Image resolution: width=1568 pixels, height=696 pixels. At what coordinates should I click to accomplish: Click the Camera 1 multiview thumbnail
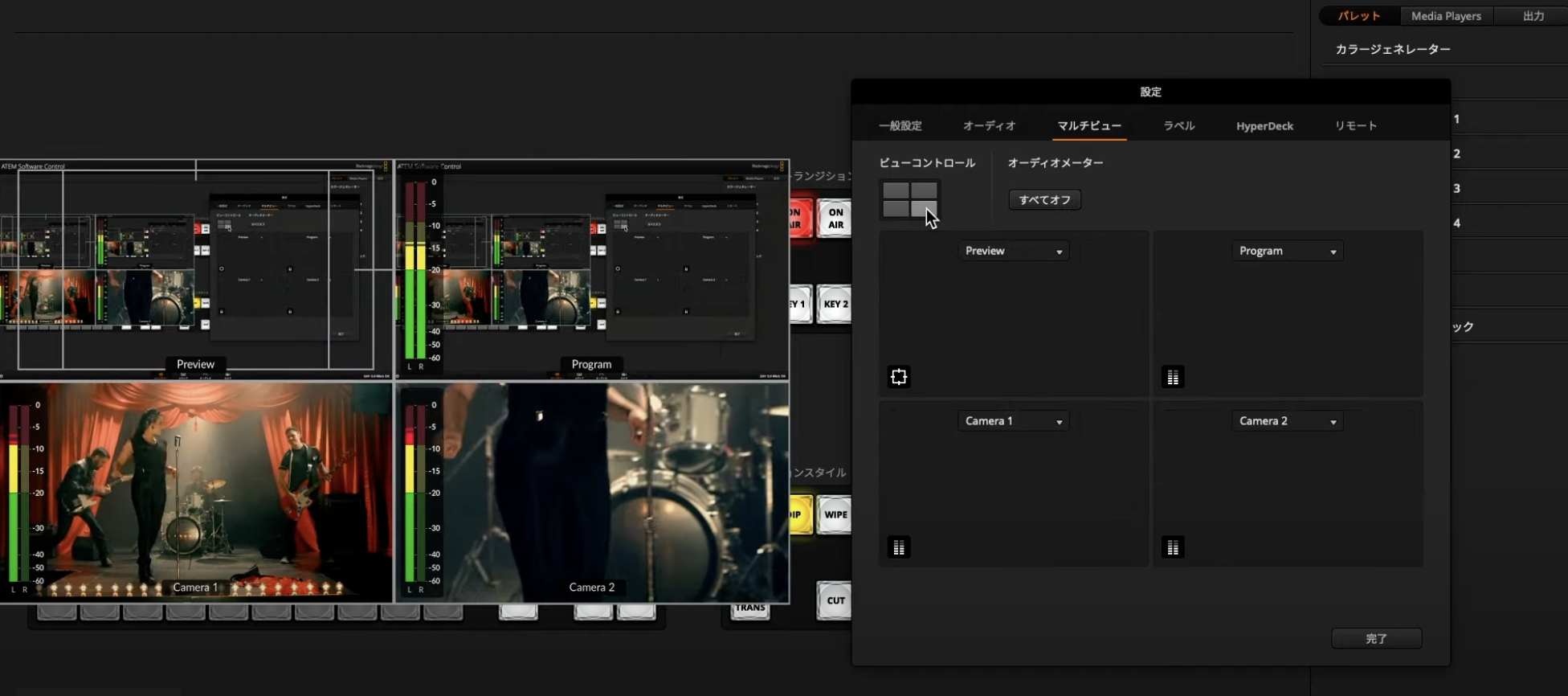click(196, 492)
